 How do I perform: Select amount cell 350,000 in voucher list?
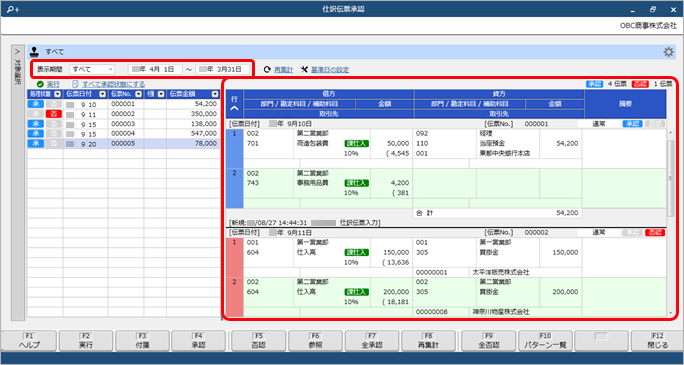click(193, 114)
